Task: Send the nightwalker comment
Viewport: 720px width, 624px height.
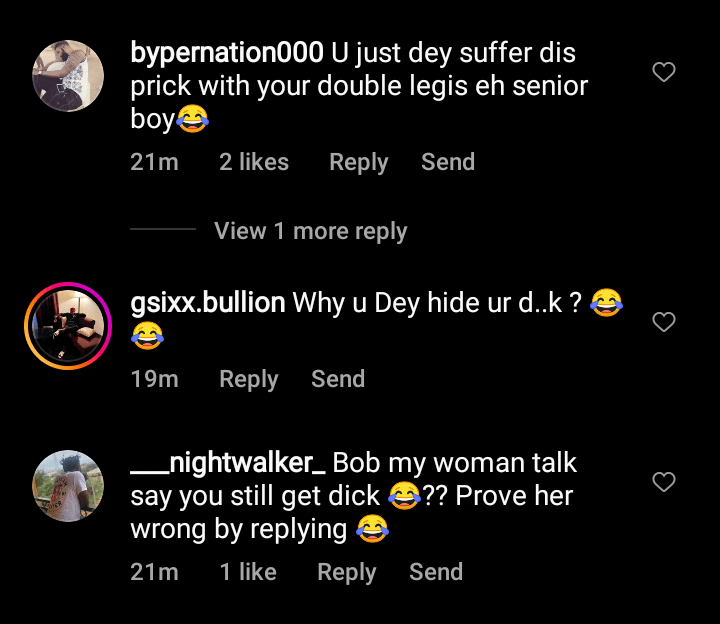Action: click(x=436, y=572)
